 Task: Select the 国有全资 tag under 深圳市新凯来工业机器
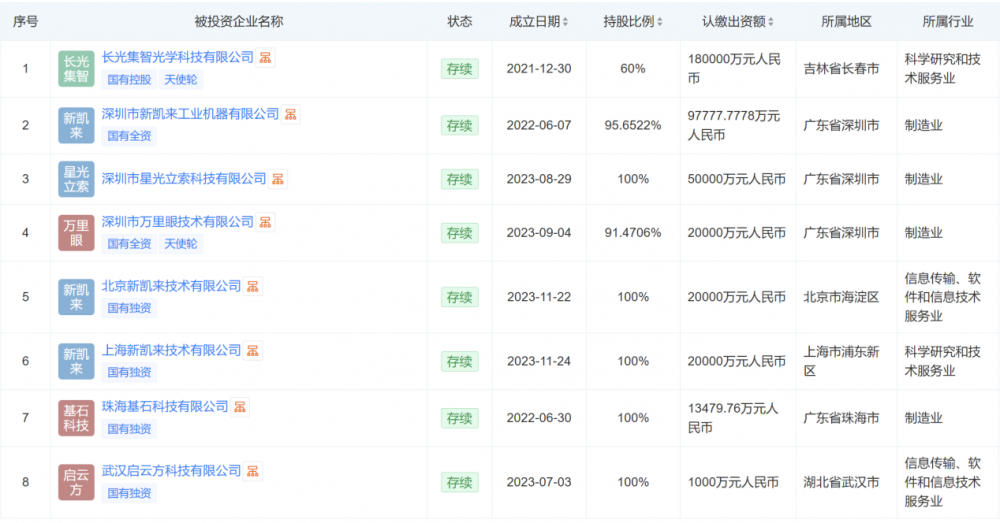point(129,136)
